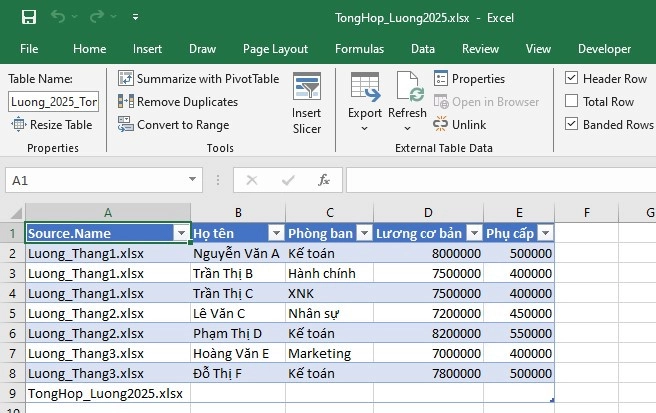The width and height of the screenshot is (656, 413).
Task: Open the Name Box dropdown arrow
Action: point(192,180)
